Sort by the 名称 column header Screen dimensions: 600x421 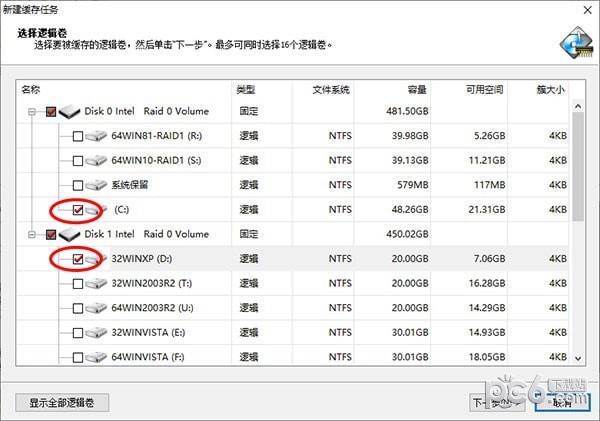[x=124, y=90]
